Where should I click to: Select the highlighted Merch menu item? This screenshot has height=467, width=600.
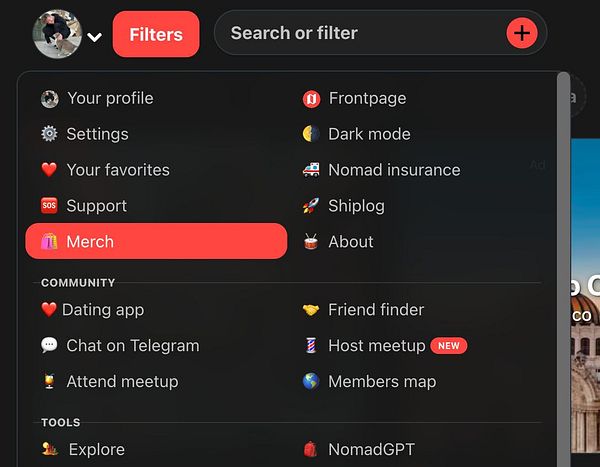tap(156, 241)
